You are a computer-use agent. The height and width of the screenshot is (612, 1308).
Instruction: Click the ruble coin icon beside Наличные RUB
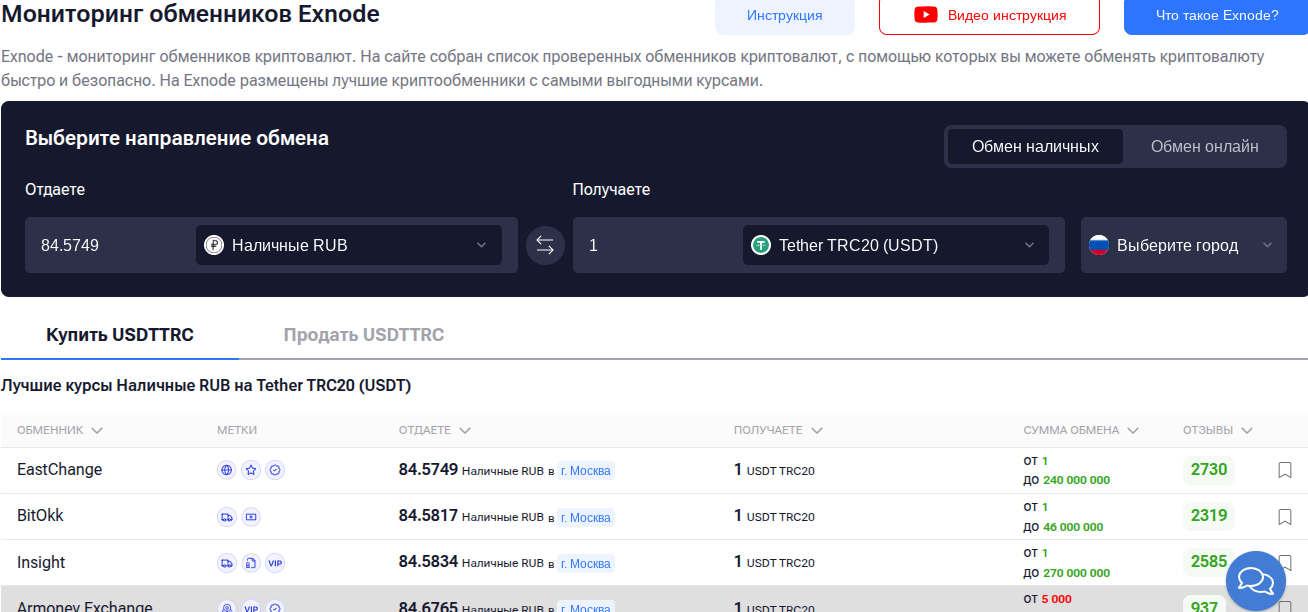pos(214,245)
